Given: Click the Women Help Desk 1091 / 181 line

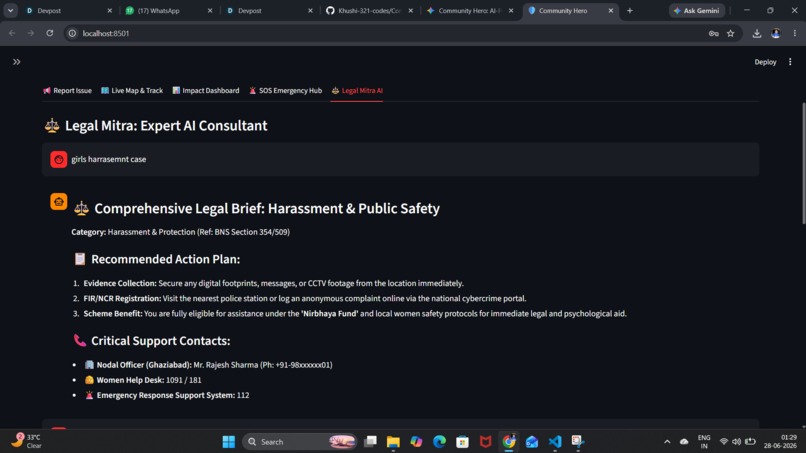Looking at the screenshot, I should [143, 380].
